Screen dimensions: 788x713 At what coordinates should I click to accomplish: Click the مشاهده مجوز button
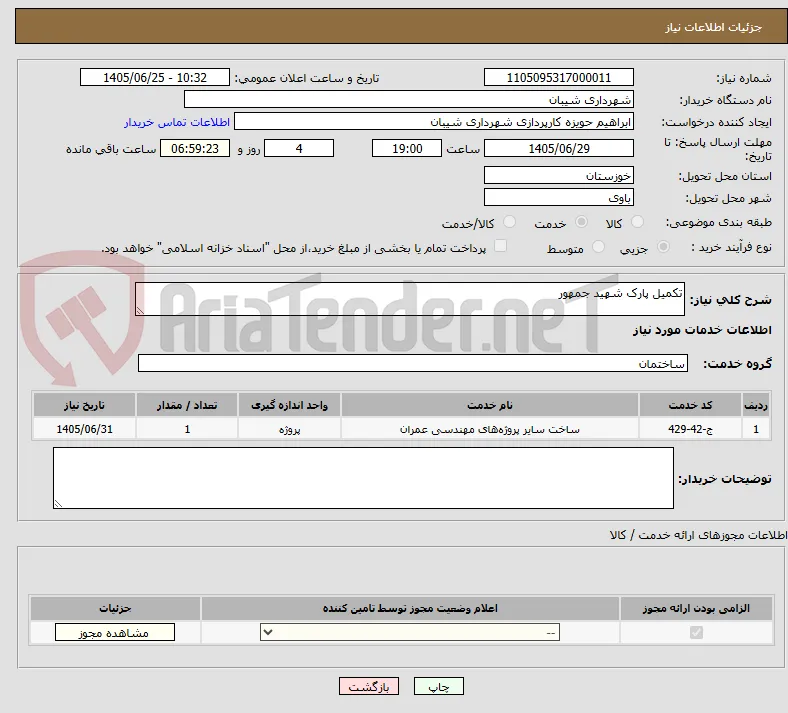pyautogui.click(x=115, y=633)
